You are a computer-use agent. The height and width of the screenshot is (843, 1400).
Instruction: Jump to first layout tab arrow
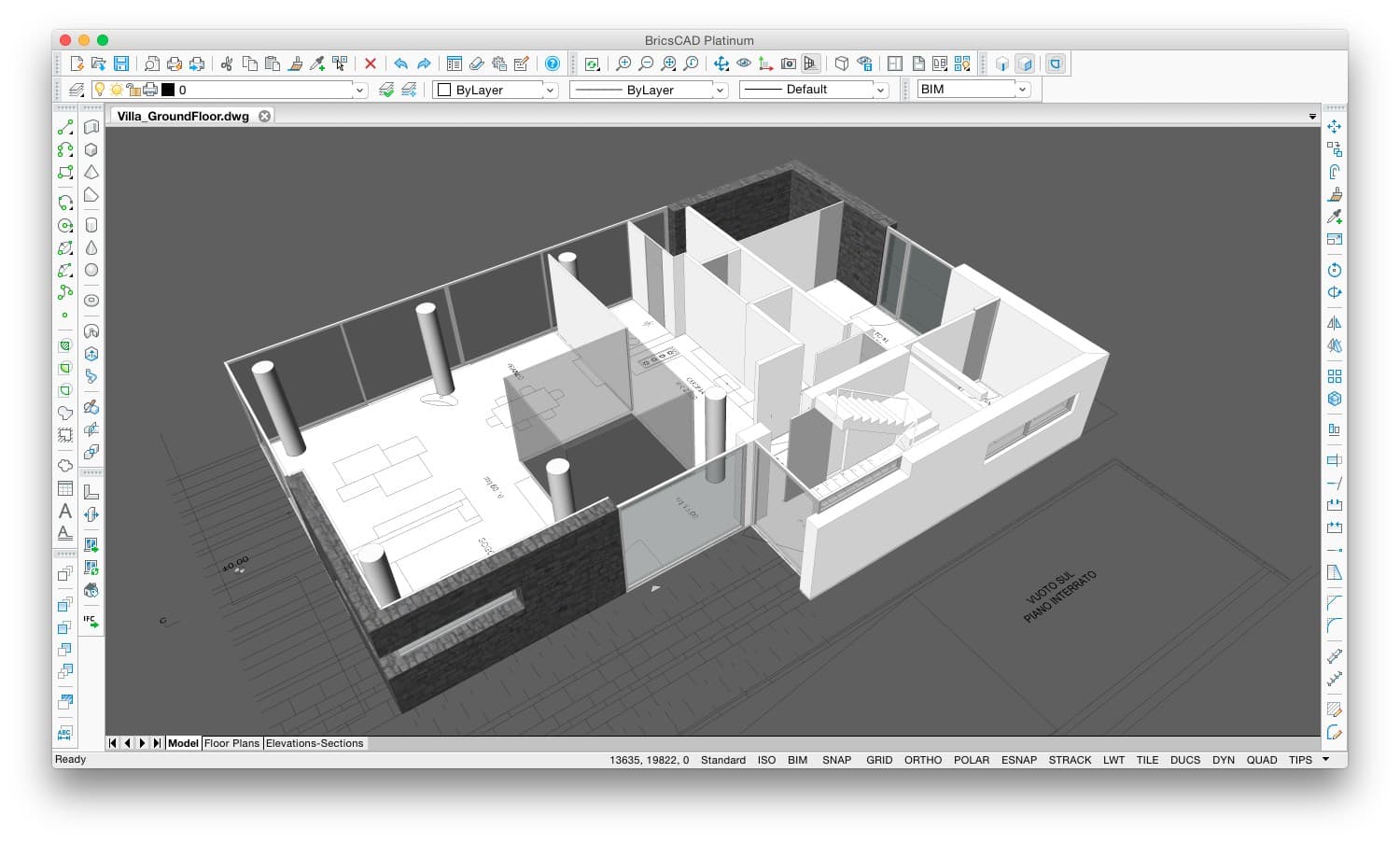click(x=113, y=743)
